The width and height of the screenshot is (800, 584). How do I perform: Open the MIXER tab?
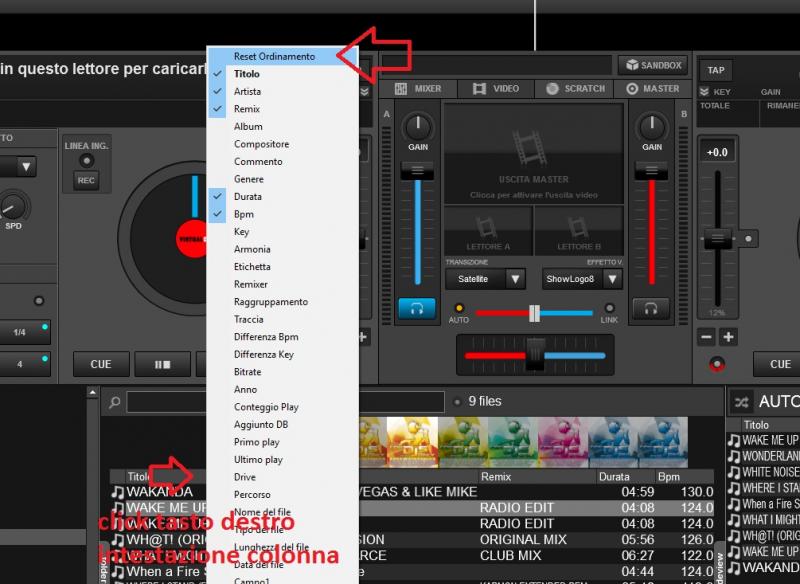tap(418, 89)
